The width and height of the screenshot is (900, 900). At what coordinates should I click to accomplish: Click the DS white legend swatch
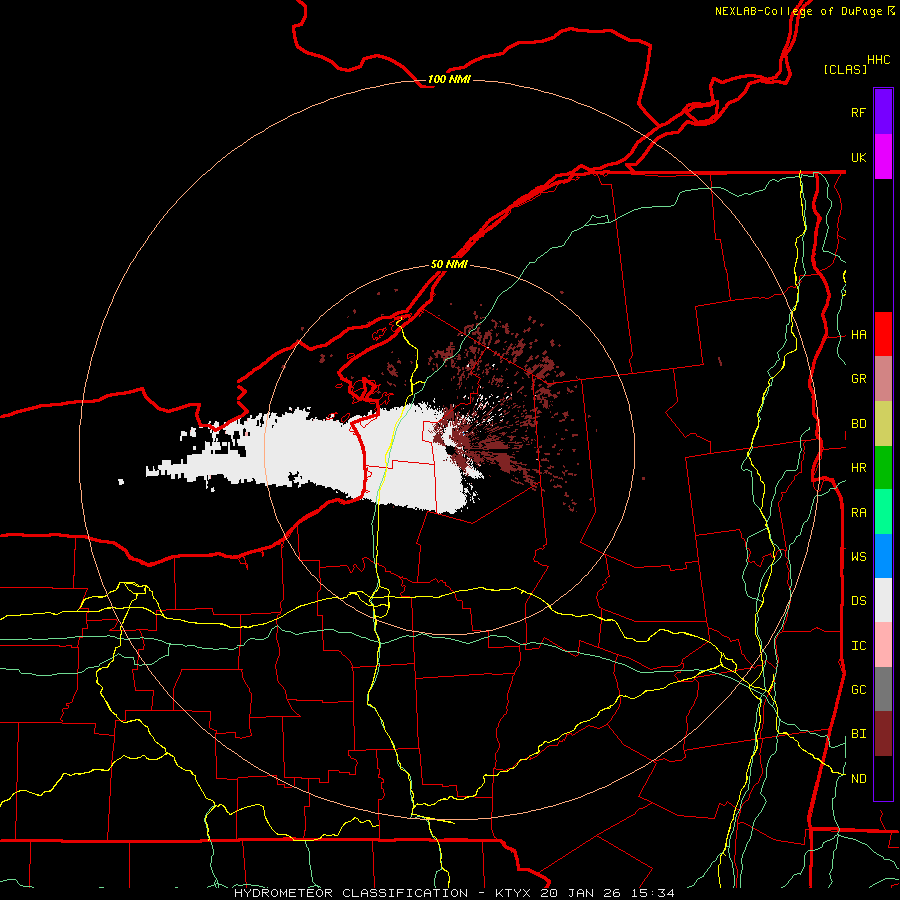883,600
